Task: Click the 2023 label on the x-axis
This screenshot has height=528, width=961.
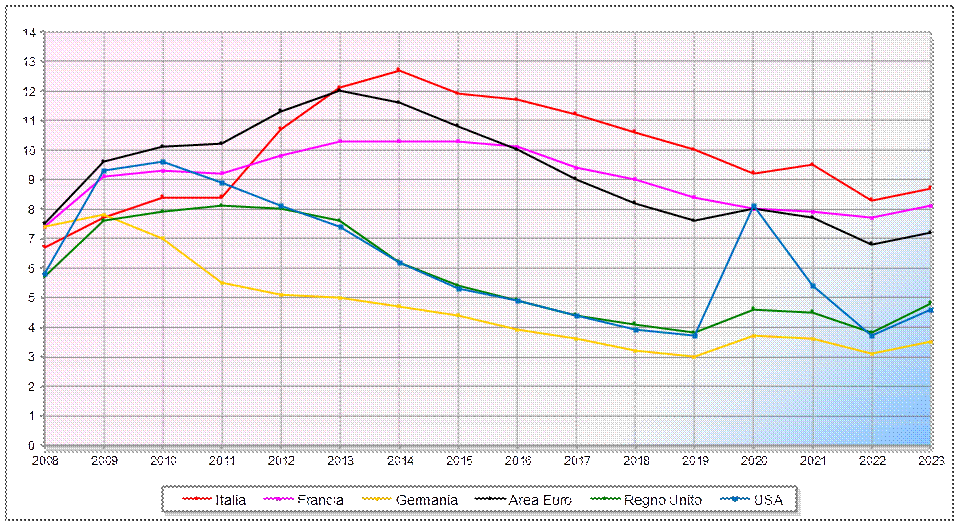Action: point(932,460)
